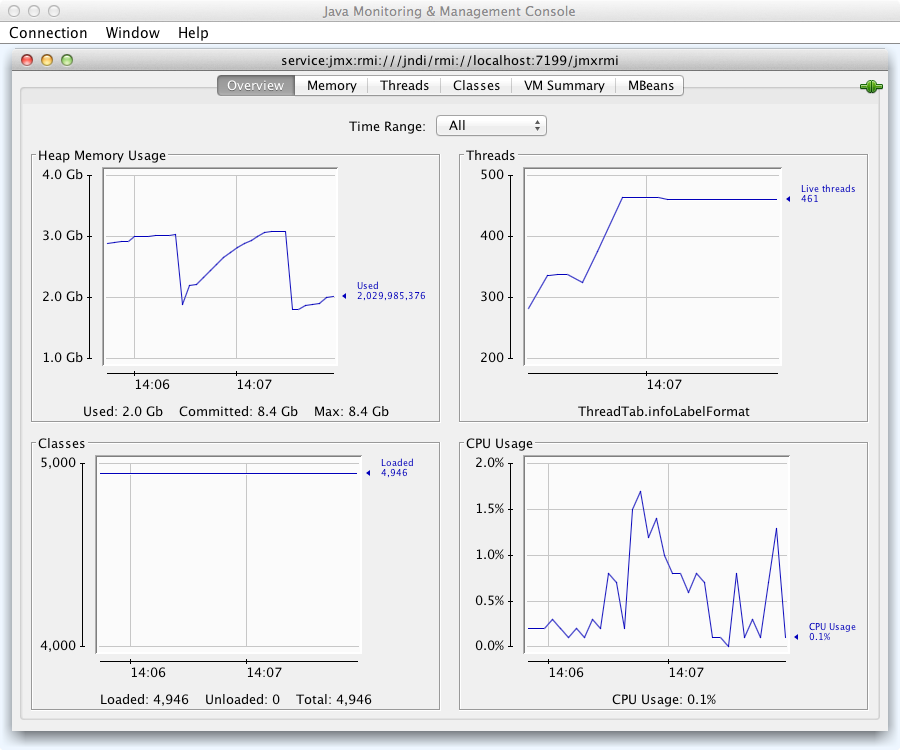Viewport: 900px width, 750px height.
Task: Switch to the Memory tab
Action: (331, 86)
